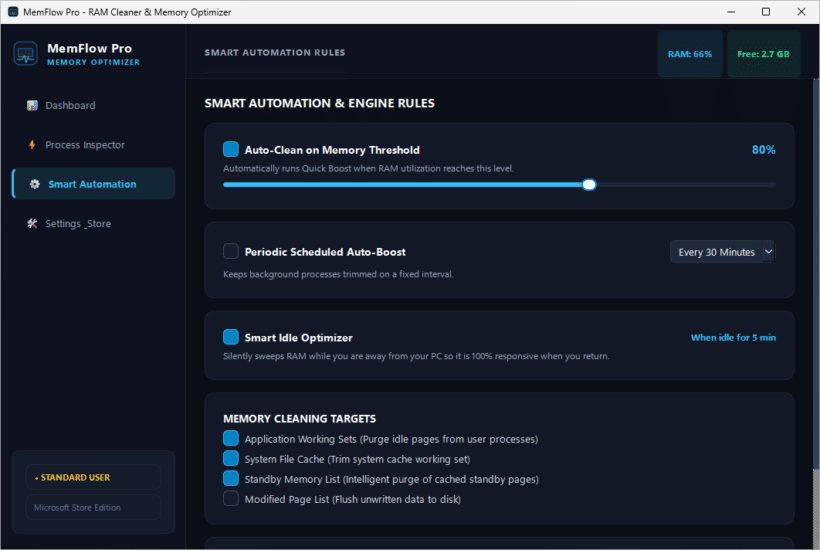Uncheck Standby Memory List target
The width and height of the screenshot is (820, 550).
(x=231, y=478)
